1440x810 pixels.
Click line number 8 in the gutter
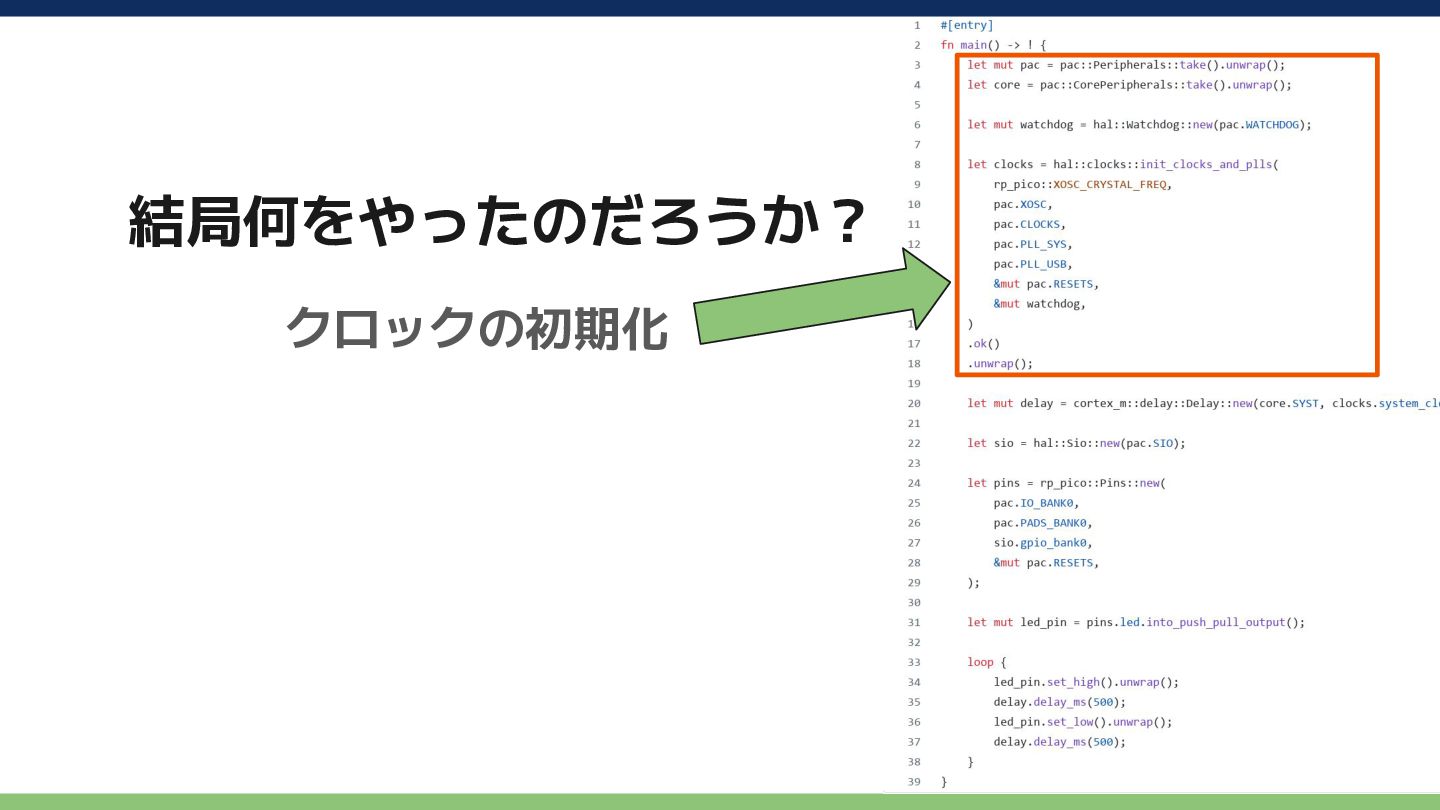click(x=917, y=164)
